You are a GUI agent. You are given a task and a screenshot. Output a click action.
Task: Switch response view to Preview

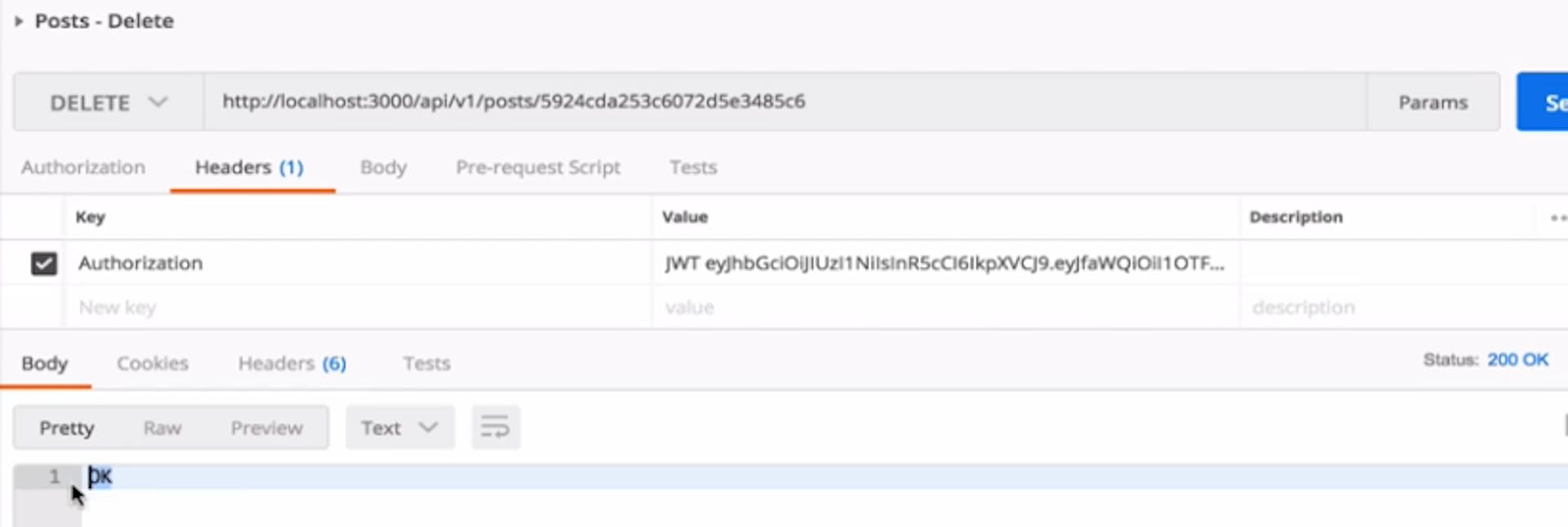coord(266,427)
